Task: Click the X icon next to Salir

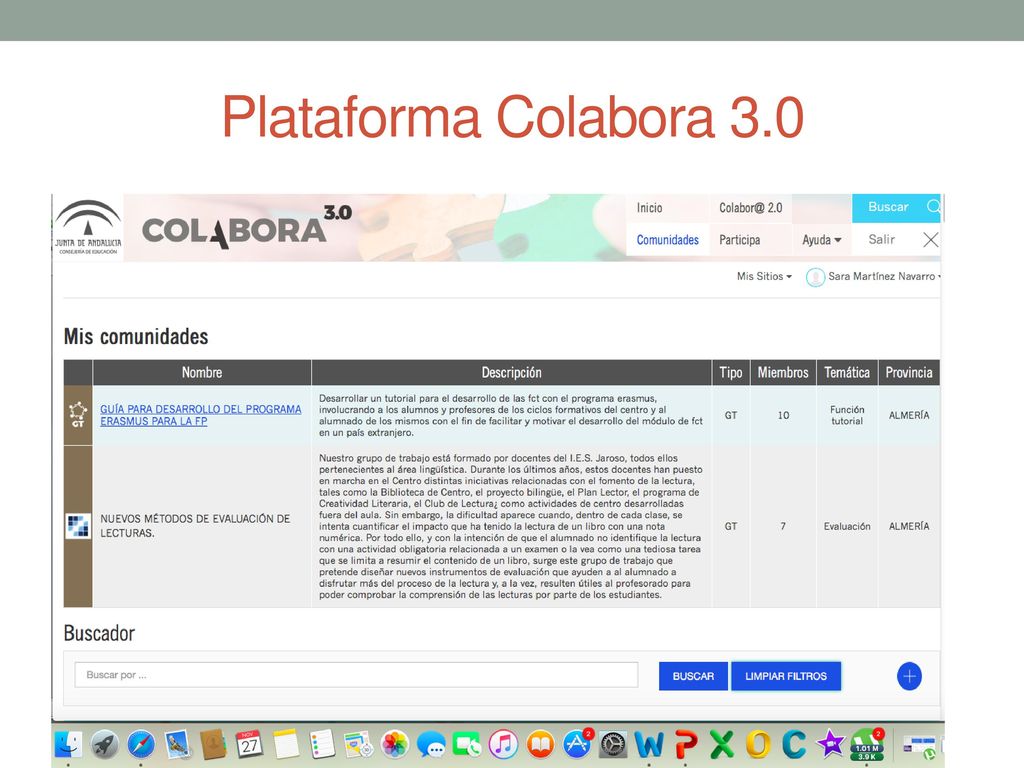Action: (x=931, y=240)
